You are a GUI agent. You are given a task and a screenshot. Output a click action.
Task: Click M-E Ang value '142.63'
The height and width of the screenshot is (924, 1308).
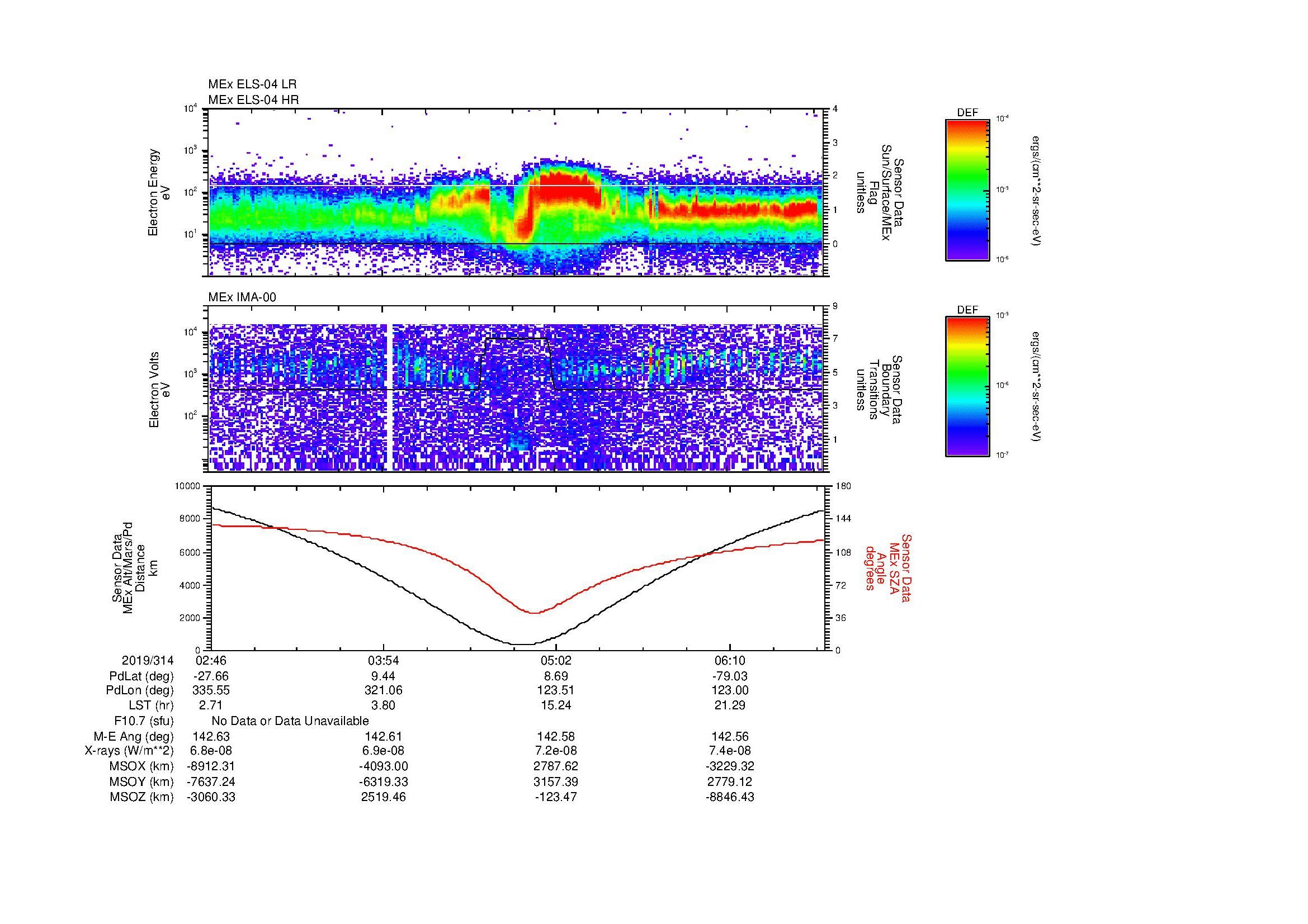click(211, 737)
